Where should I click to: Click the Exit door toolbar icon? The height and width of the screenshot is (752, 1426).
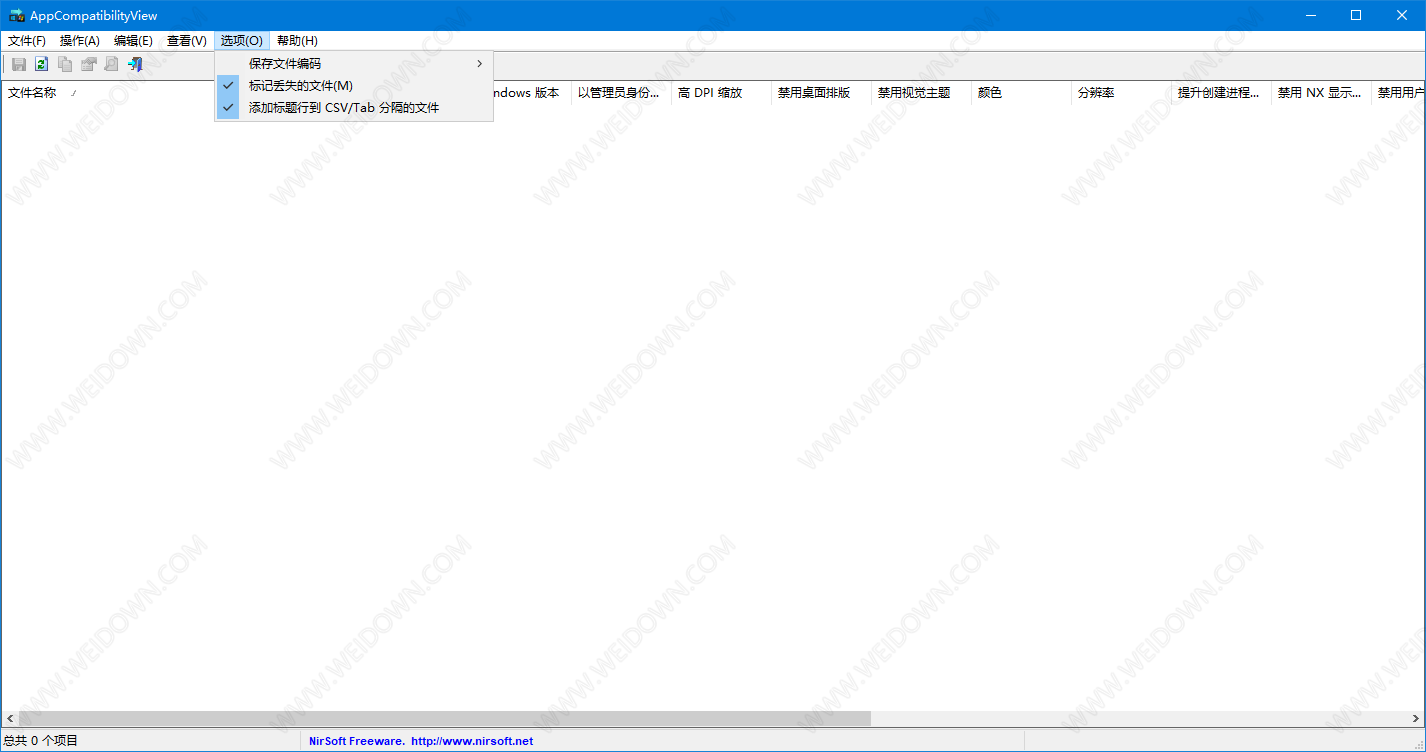(x=135, y=64)
